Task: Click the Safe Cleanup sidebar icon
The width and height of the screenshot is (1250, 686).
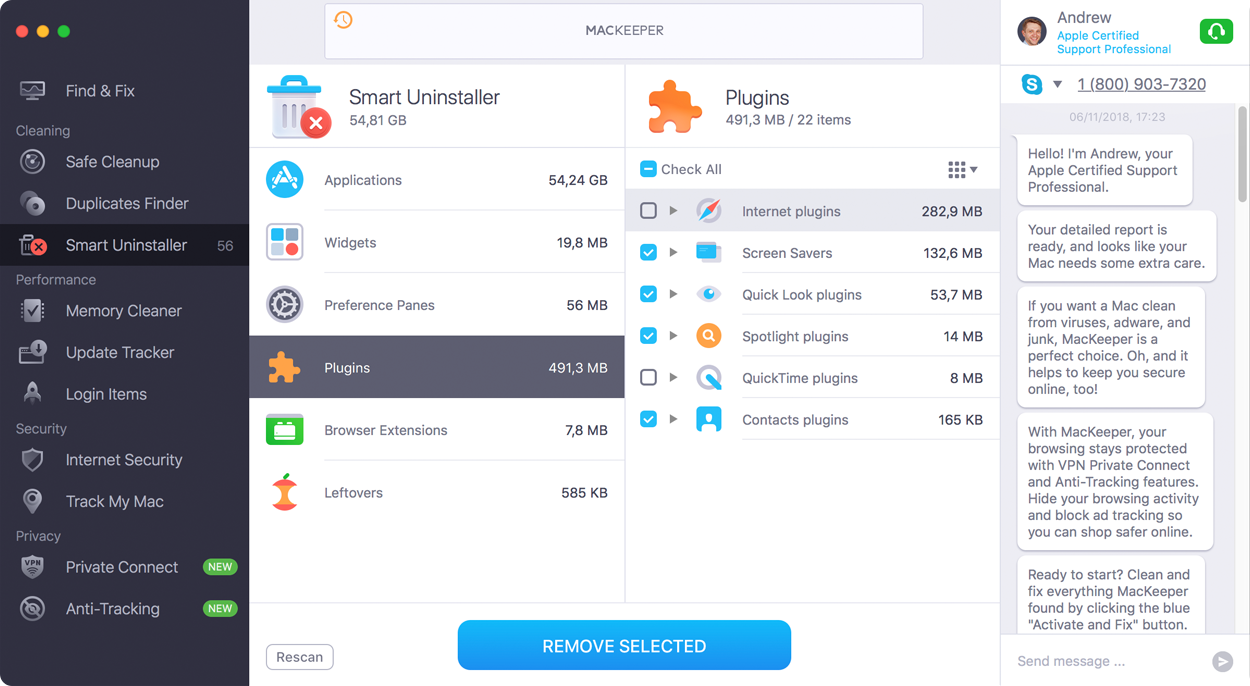Action: [x=33, y=162]
